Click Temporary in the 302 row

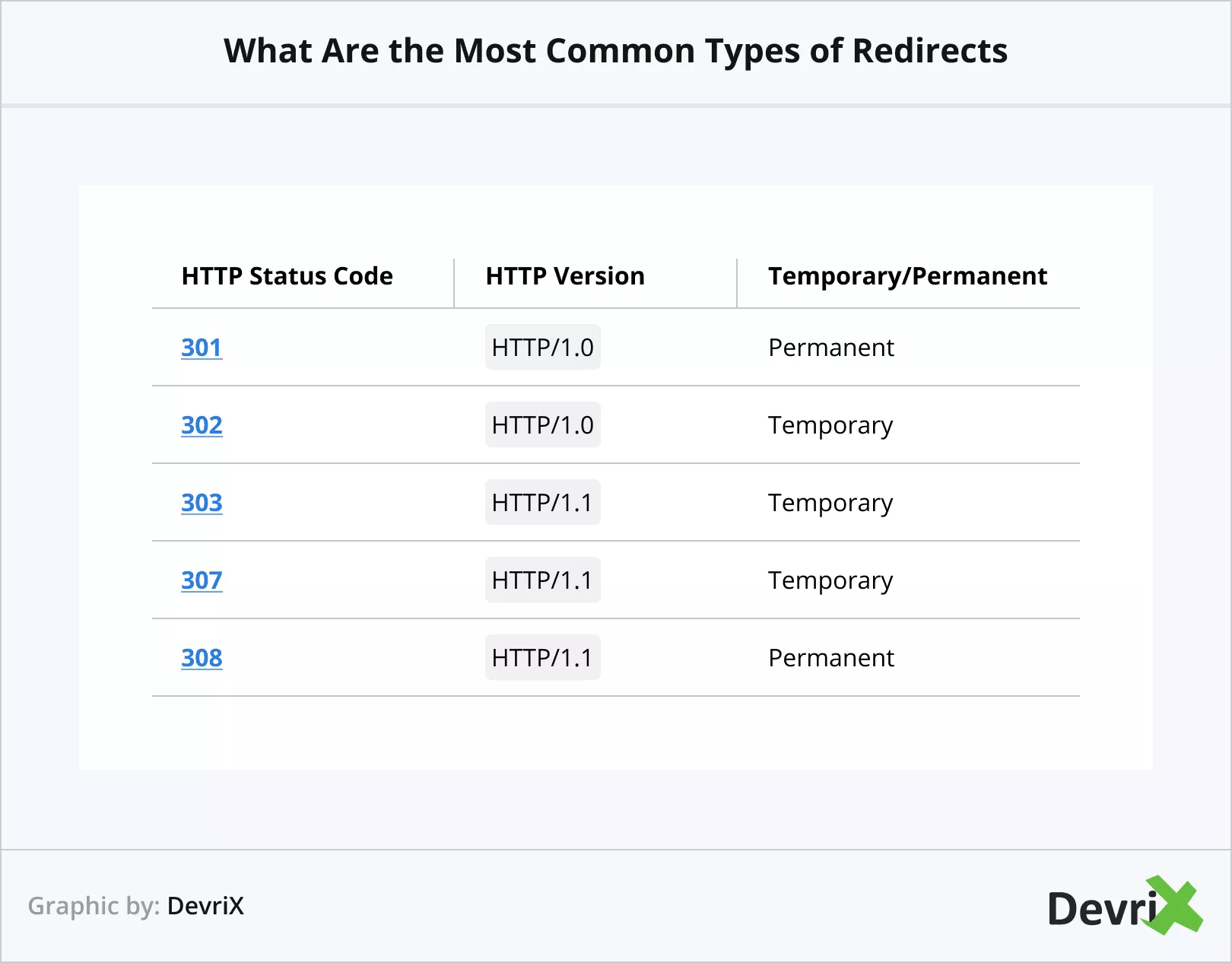(830, 426)
